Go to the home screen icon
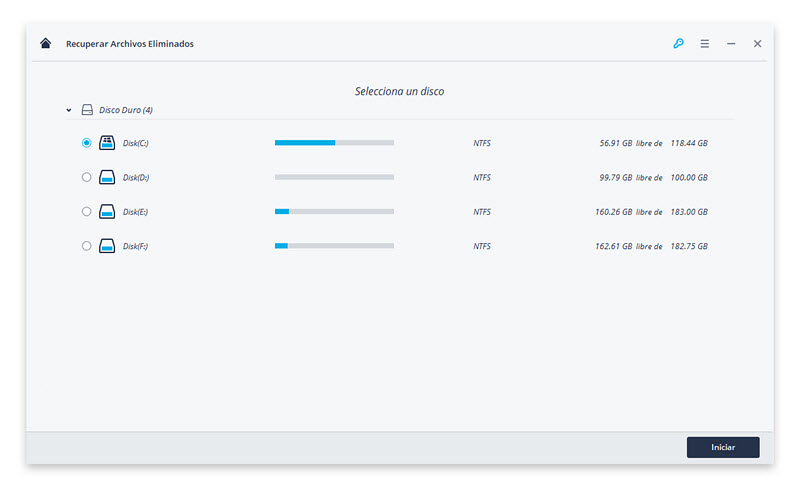The width and height of the screenshot is (800, 493). coord(45,43)
